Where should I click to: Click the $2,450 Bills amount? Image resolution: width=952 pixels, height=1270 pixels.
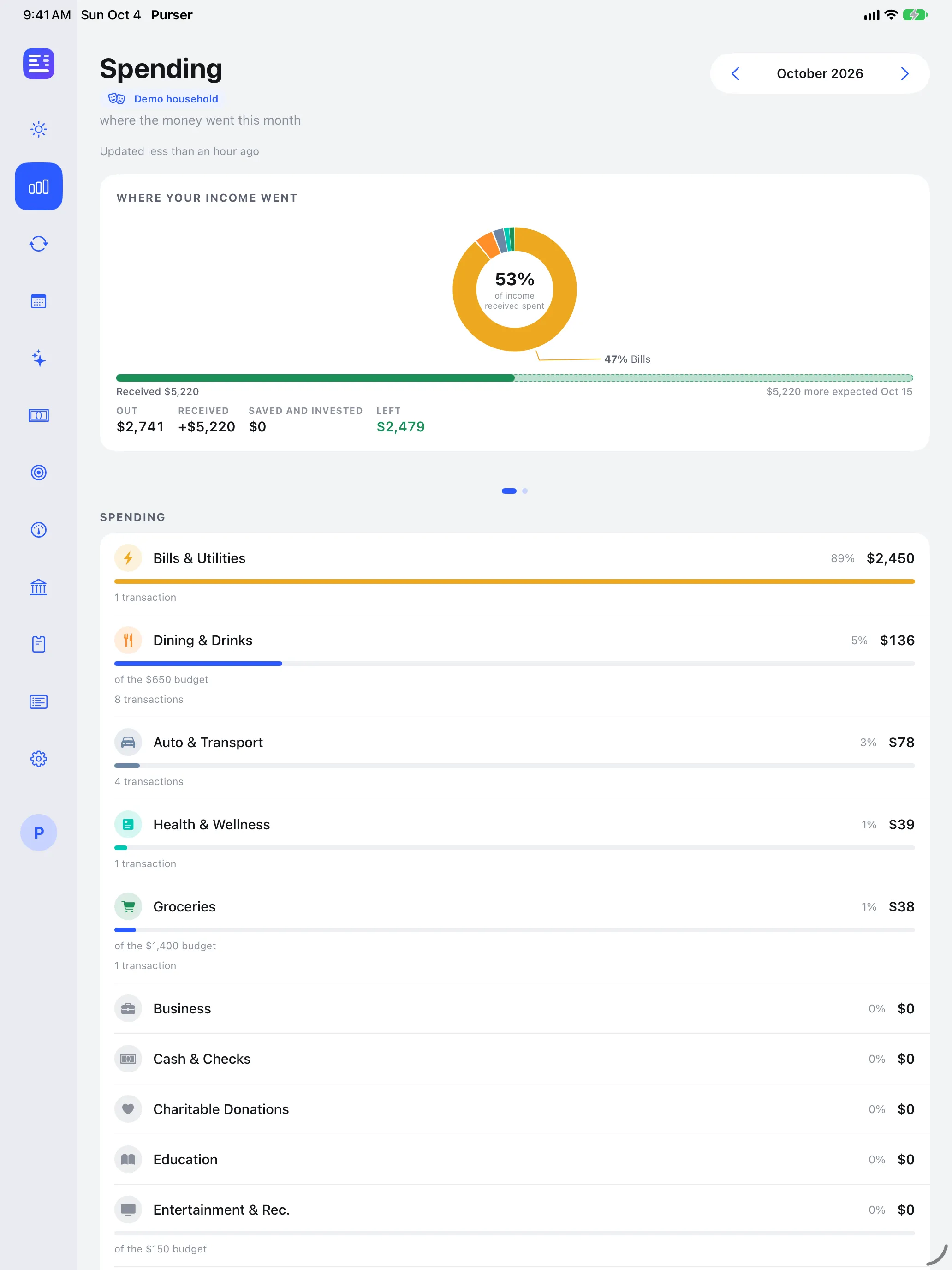(x=890, y=558)
